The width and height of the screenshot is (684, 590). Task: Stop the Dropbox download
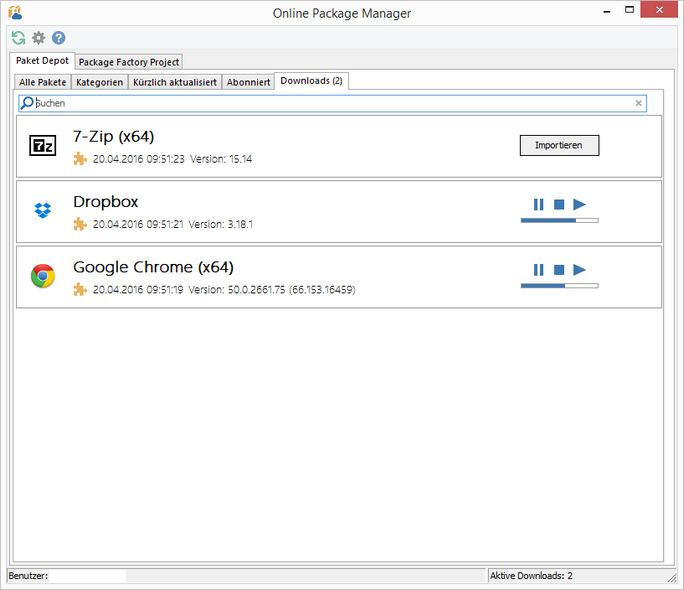click(559, 204)
